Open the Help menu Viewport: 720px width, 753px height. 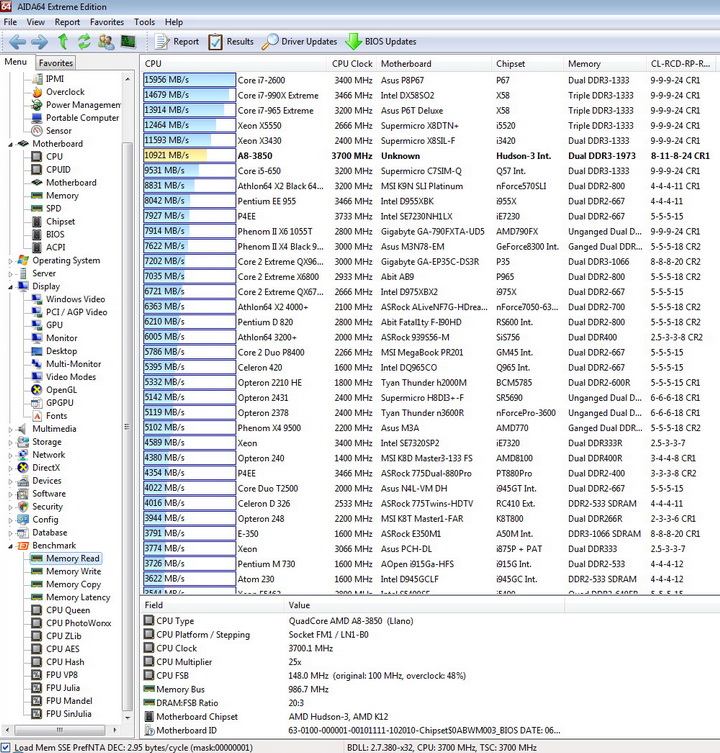(174, 22)
